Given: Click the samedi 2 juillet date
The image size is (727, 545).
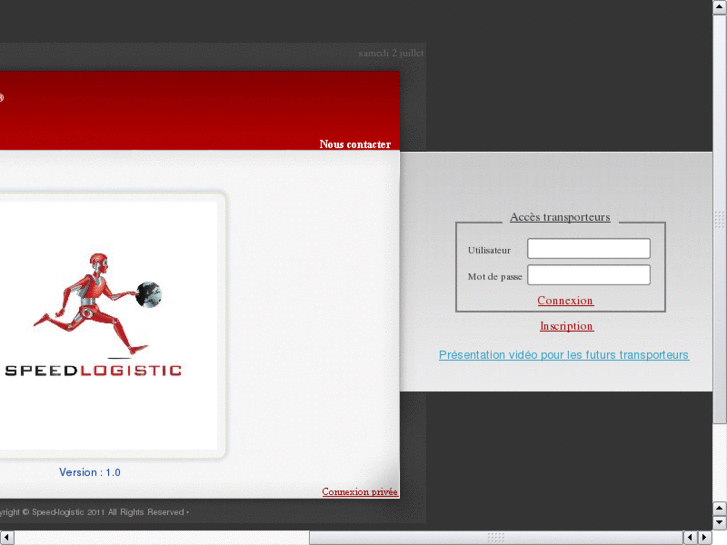Looking at the screenshot, I should tap(391, 53).
